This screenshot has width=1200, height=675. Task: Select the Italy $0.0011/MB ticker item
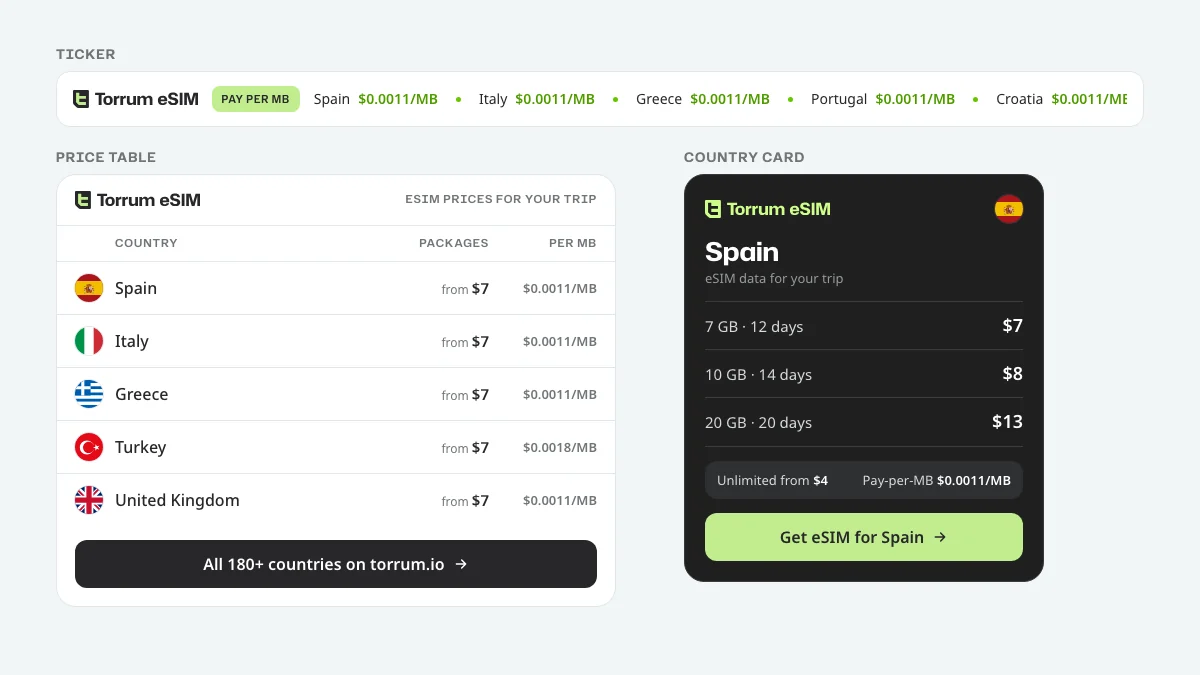(x=537, y=99)
